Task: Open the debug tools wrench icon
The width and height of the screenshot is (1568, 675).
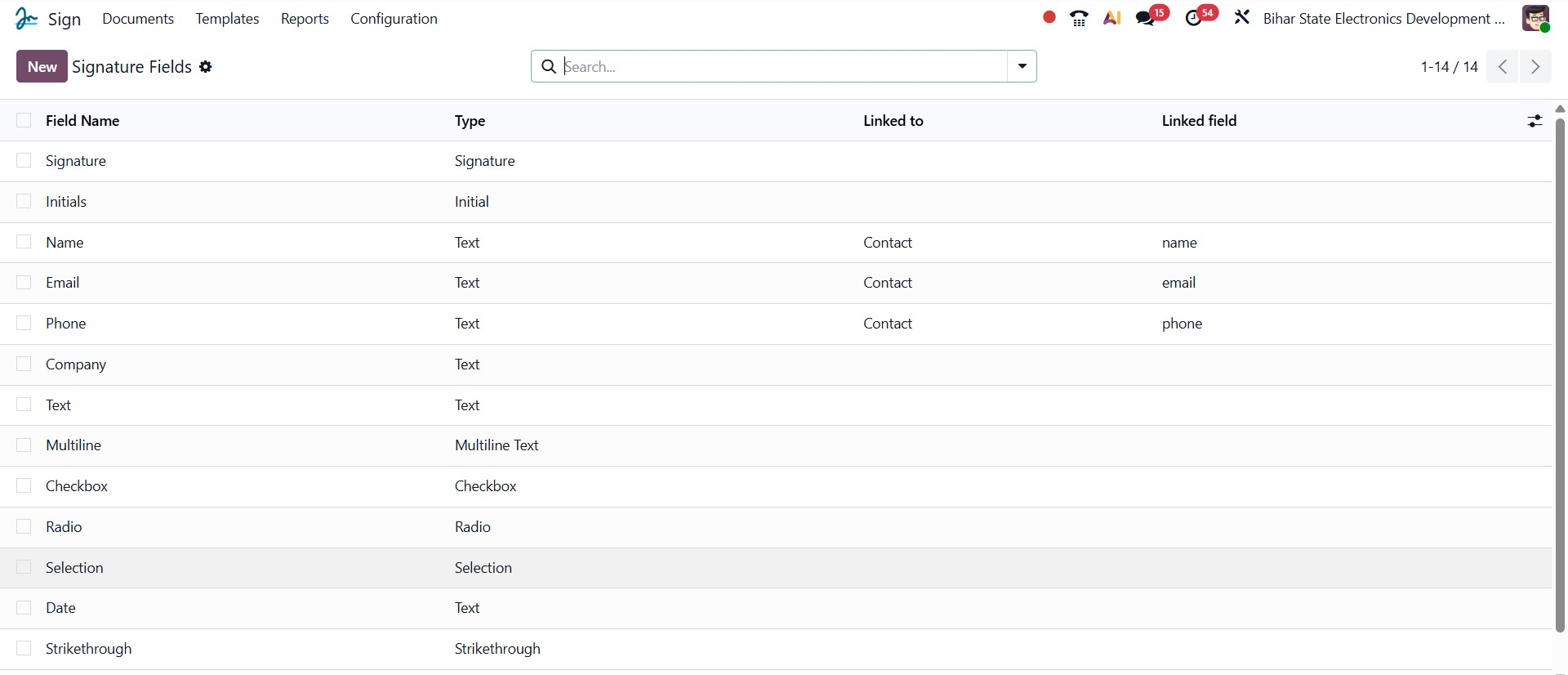Action: 1242,18
